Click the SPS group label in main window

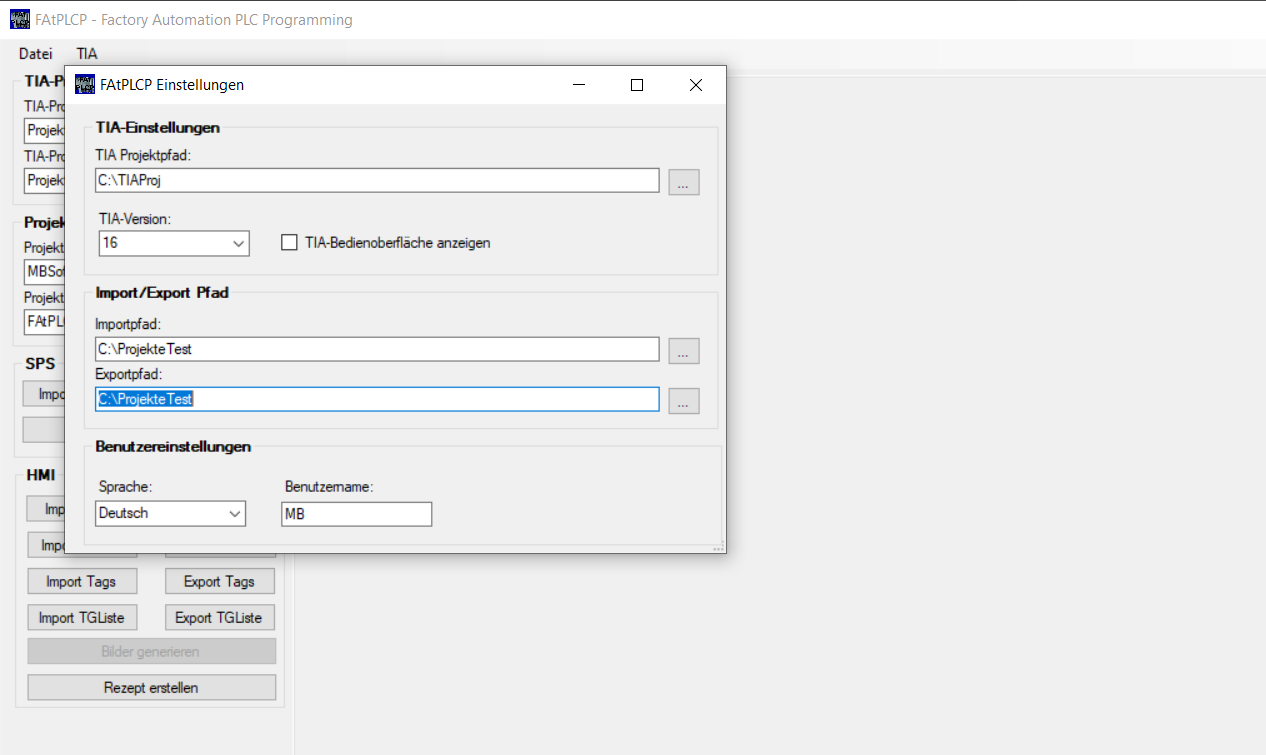tap(40, 364)
